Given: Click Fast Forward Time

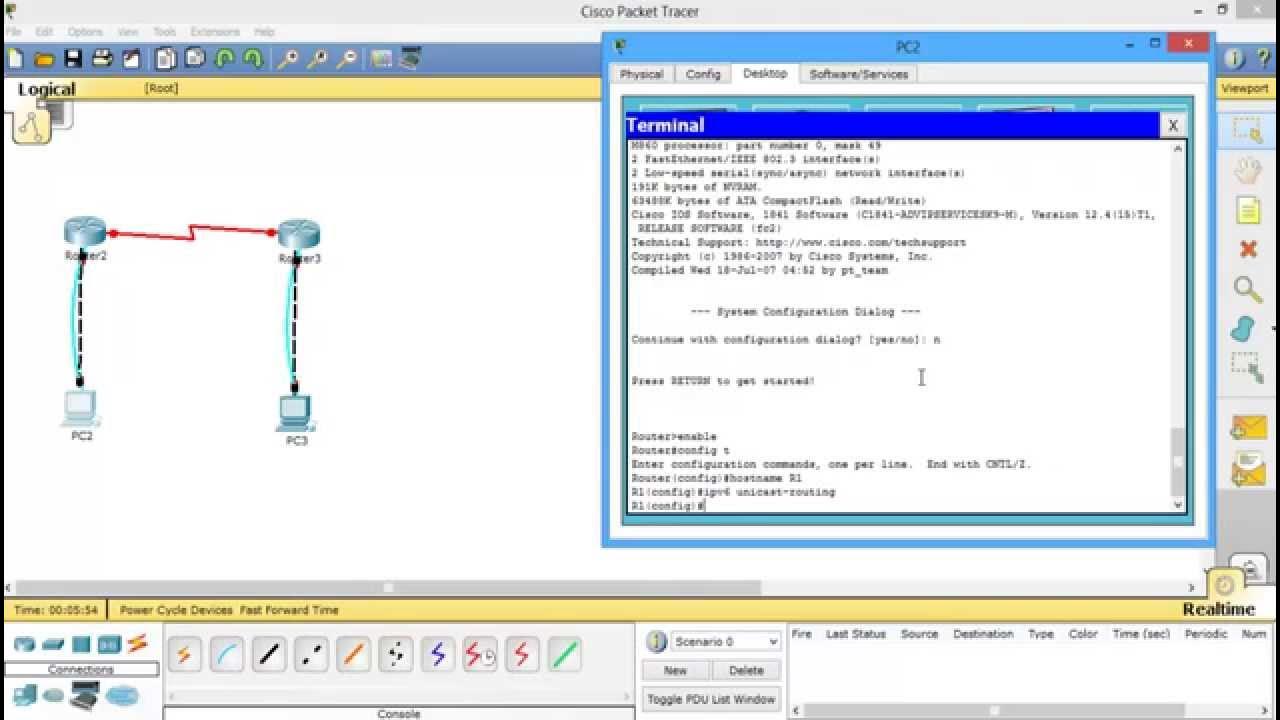Looking at the screenshot, I should [289, 610].
